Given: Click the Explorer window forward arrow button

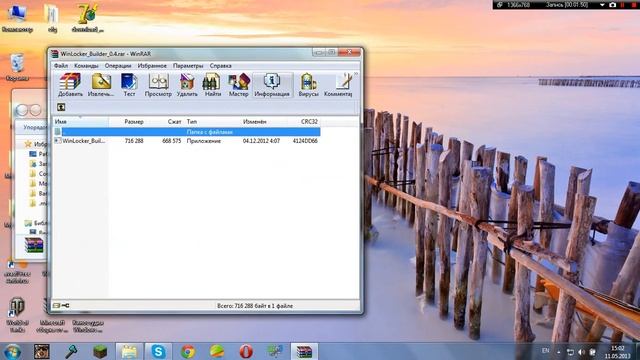Looking at the screenshot, I should pyautogui.click(x=36, y=110).
